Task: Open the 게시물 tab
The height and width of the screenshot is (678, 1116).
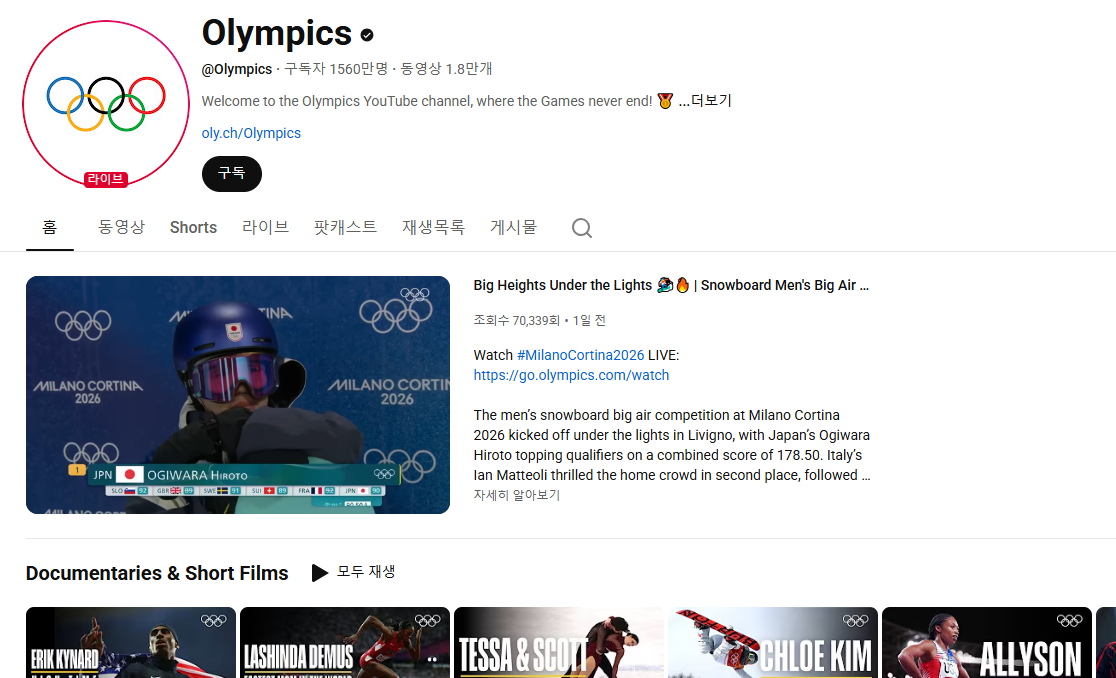Action: tap(513, 227)
